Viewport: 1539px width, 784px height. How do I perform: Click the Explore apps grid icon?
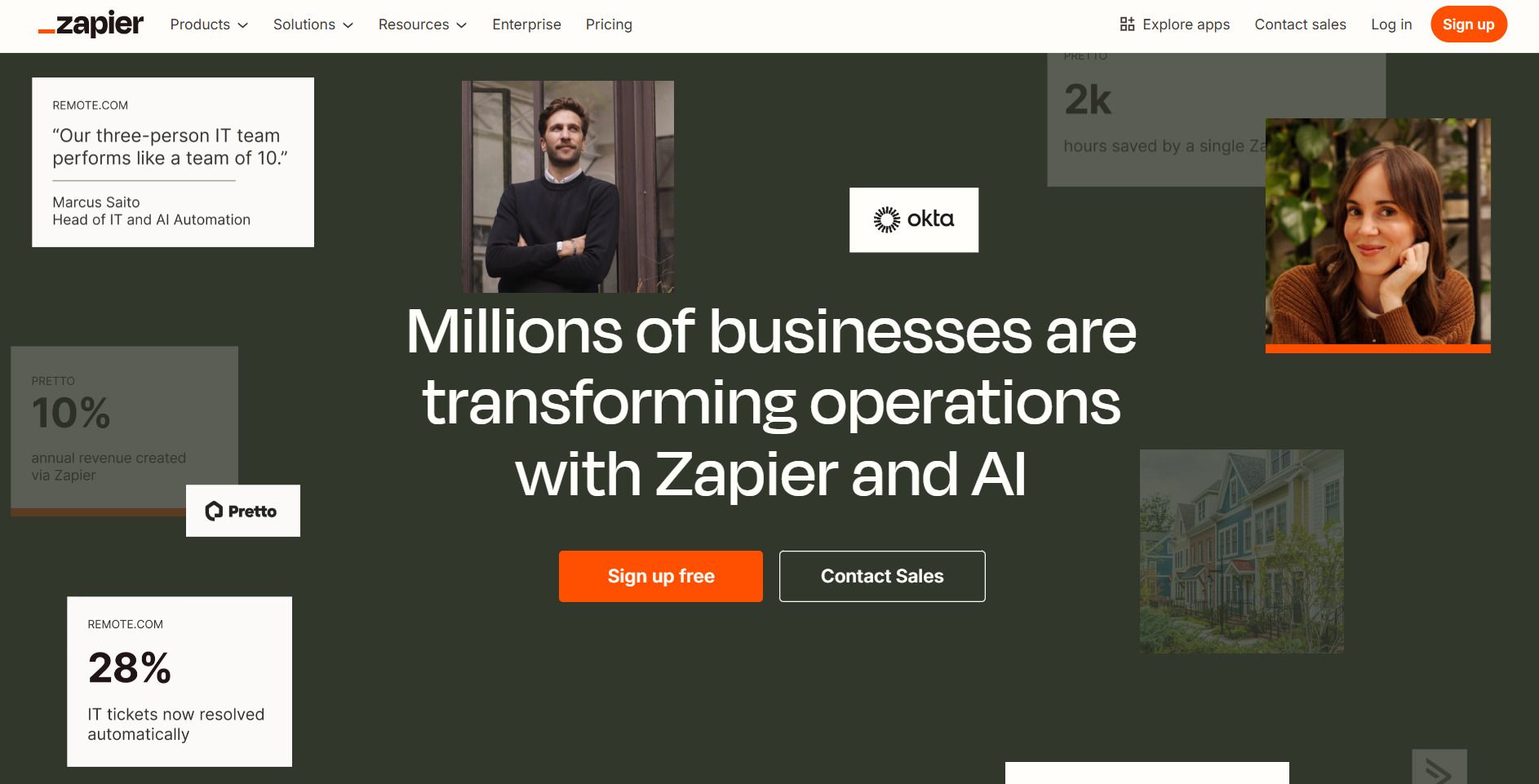[1127, 24]
